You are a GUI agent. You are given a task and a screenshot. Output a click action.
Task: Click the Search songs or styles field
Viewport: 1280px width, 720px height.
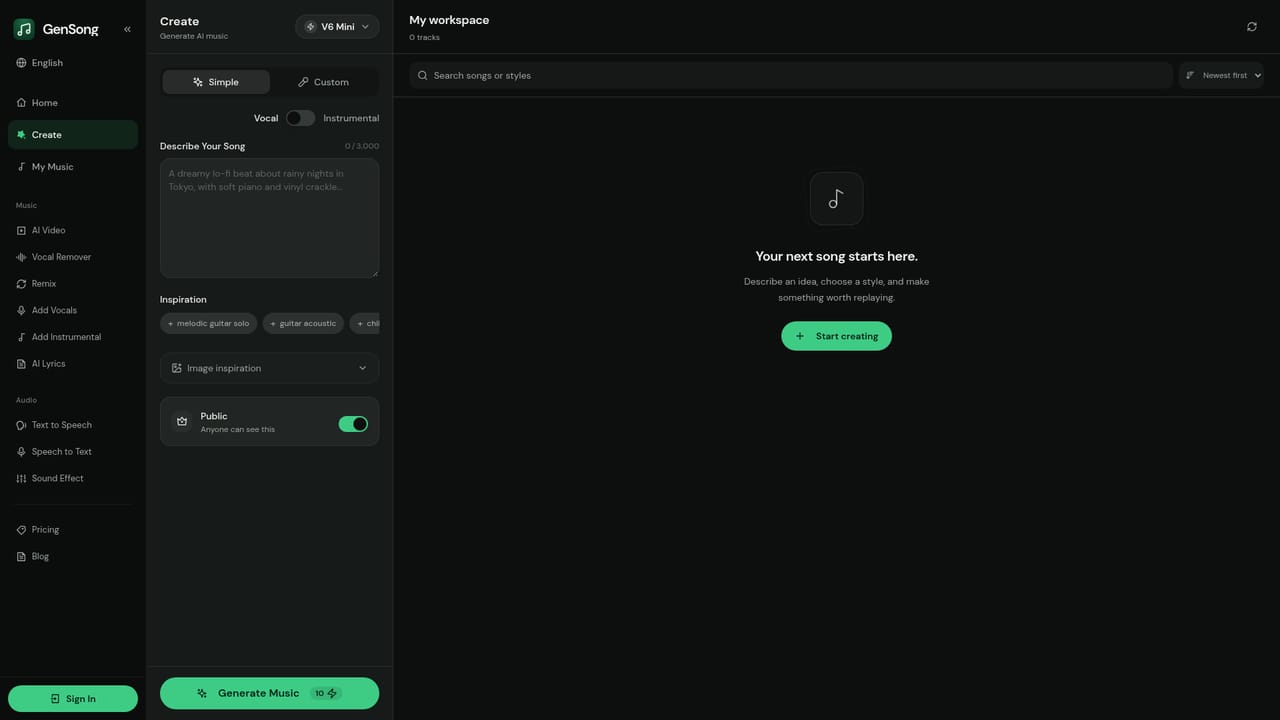tap(790, 75)
